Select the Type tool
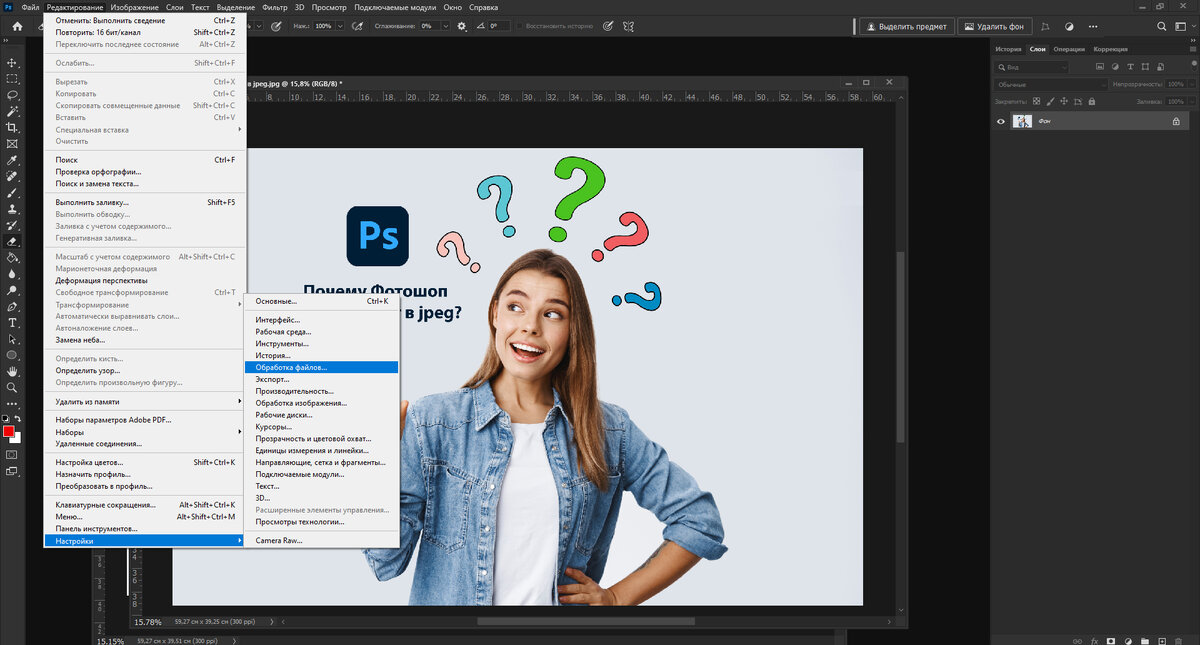 (13, 322)
